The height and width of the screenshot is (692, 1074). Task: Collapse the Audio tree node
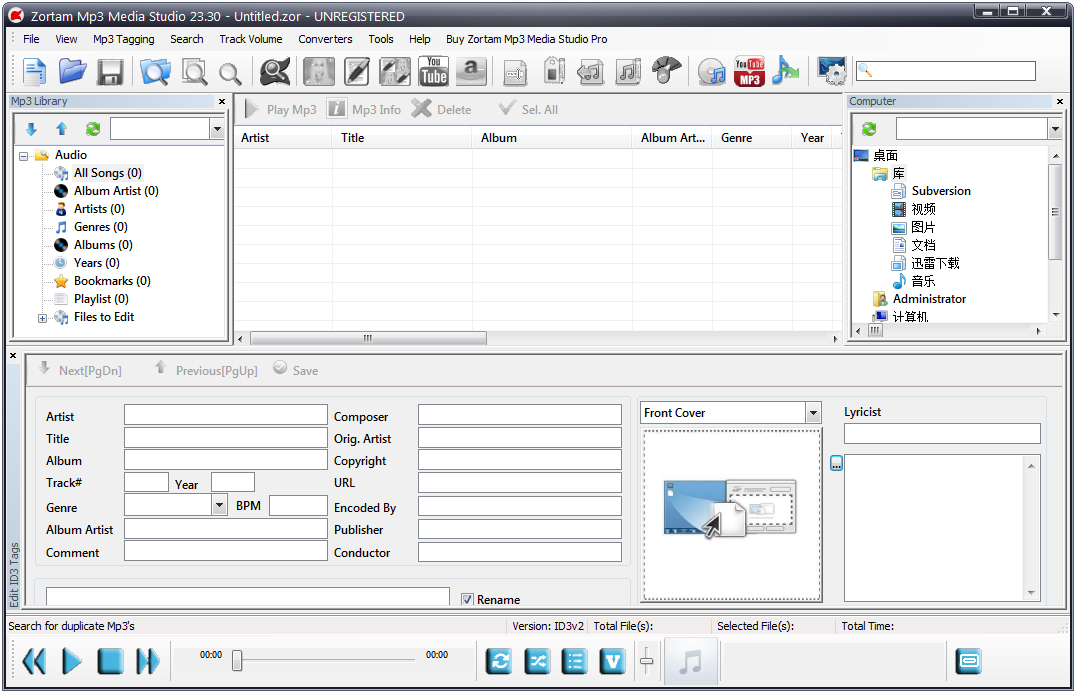coord(23,156)
